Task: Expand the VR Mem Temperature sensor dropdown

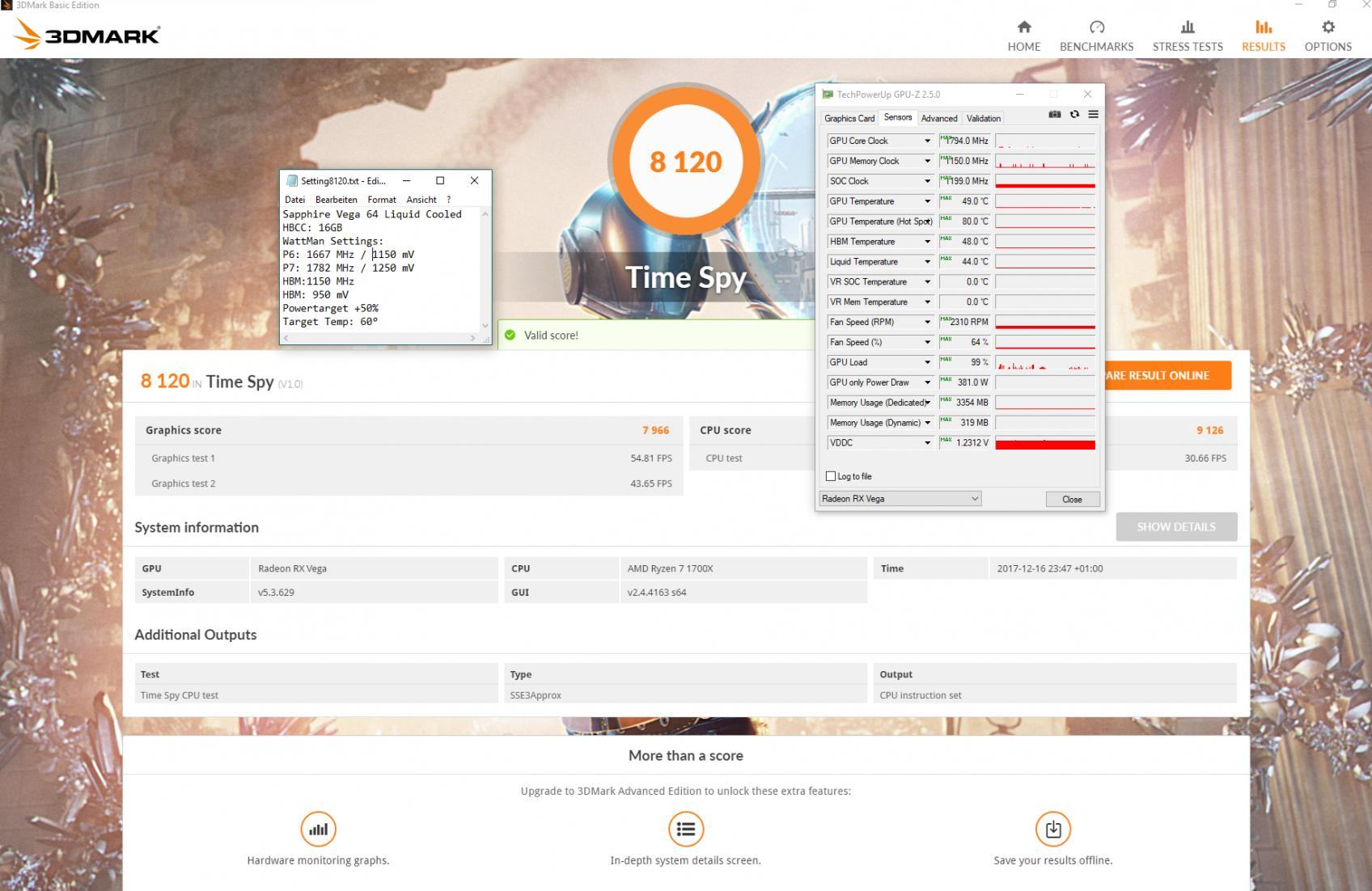Action: [927, 302]
